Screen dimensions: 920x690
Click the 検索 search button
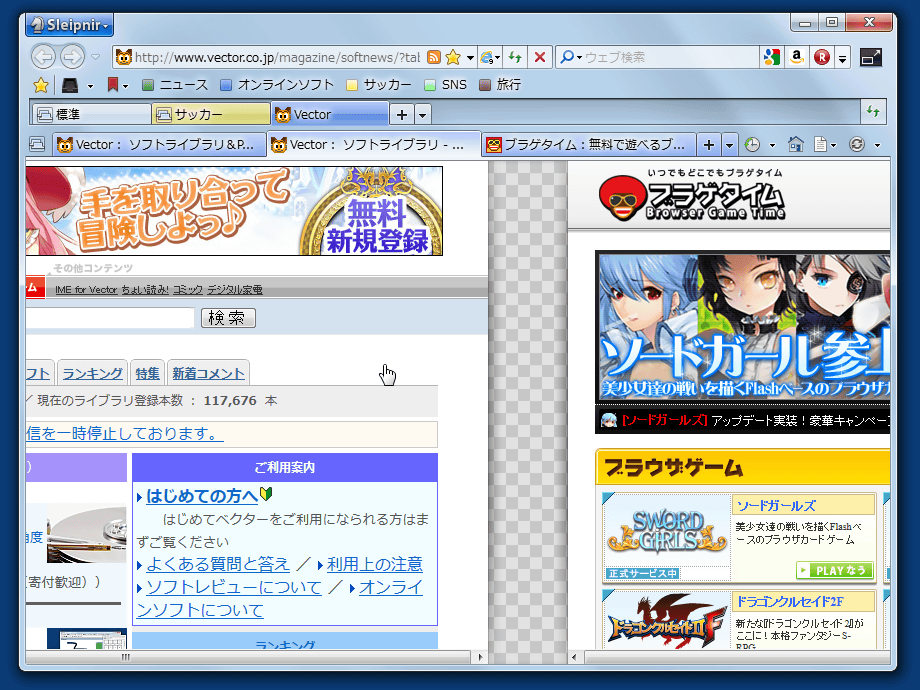click(228, 318)
